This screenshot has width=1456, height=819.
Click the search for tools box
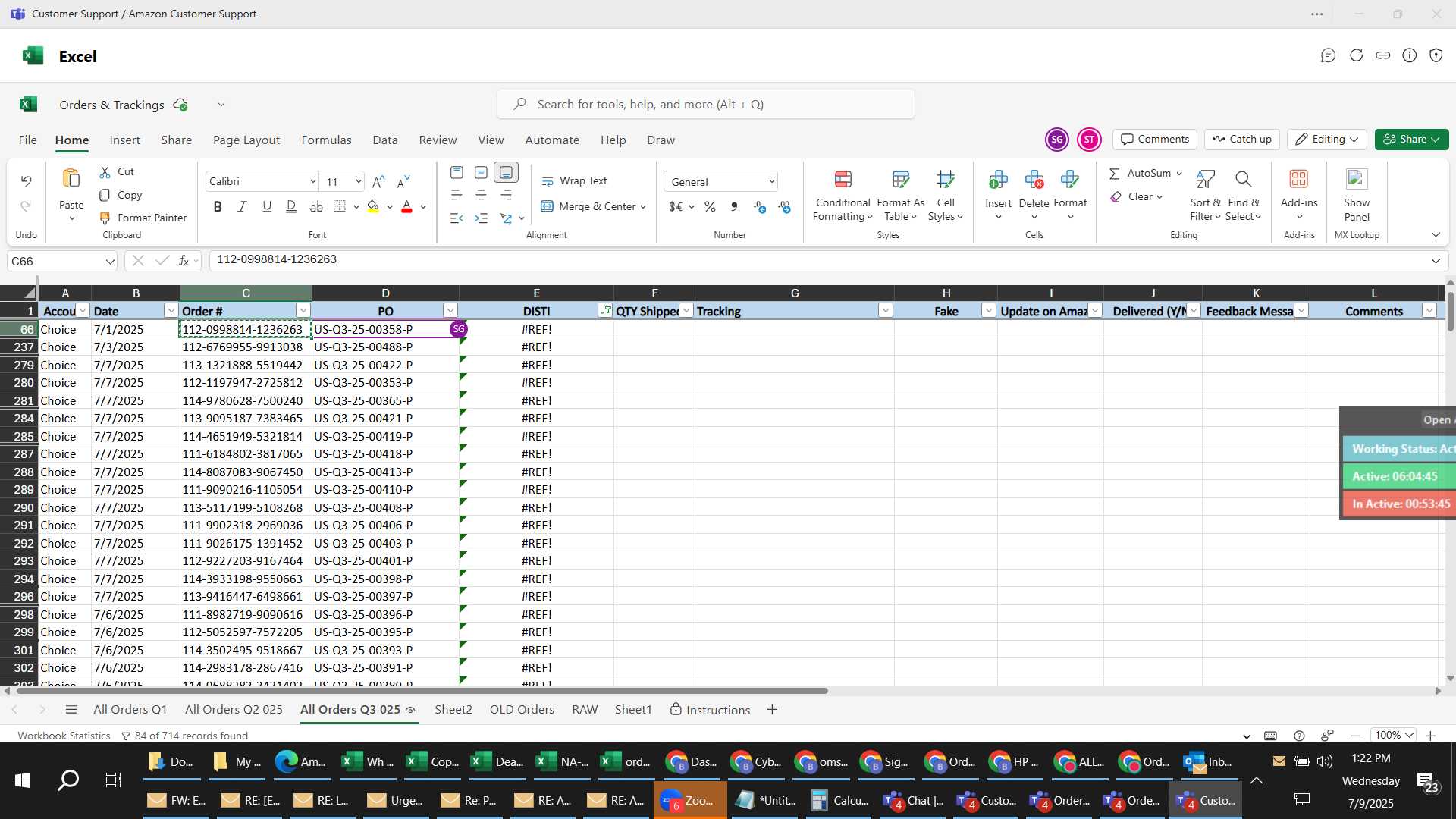[x=705, y=104]
